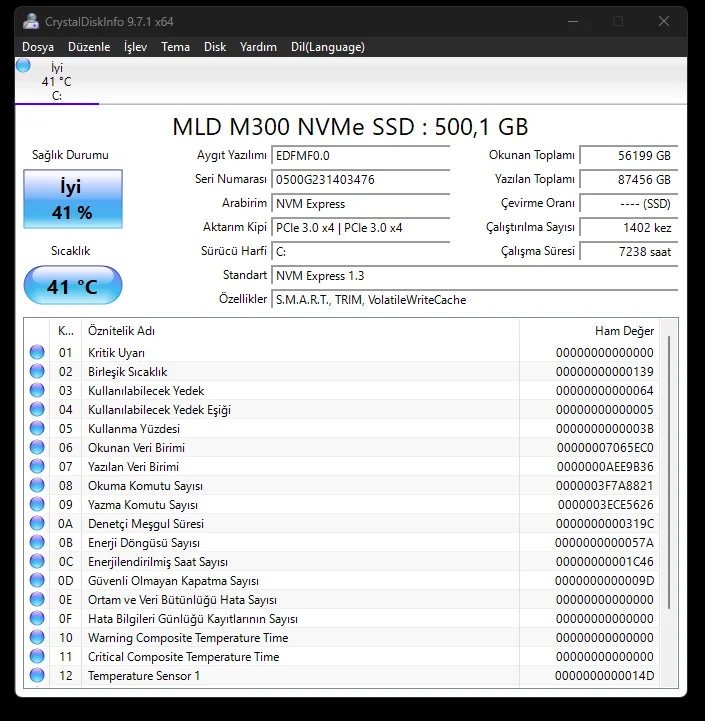Open the Dosya menu
The width and height of the screenshot is (705, 721).
coord(38,47)
